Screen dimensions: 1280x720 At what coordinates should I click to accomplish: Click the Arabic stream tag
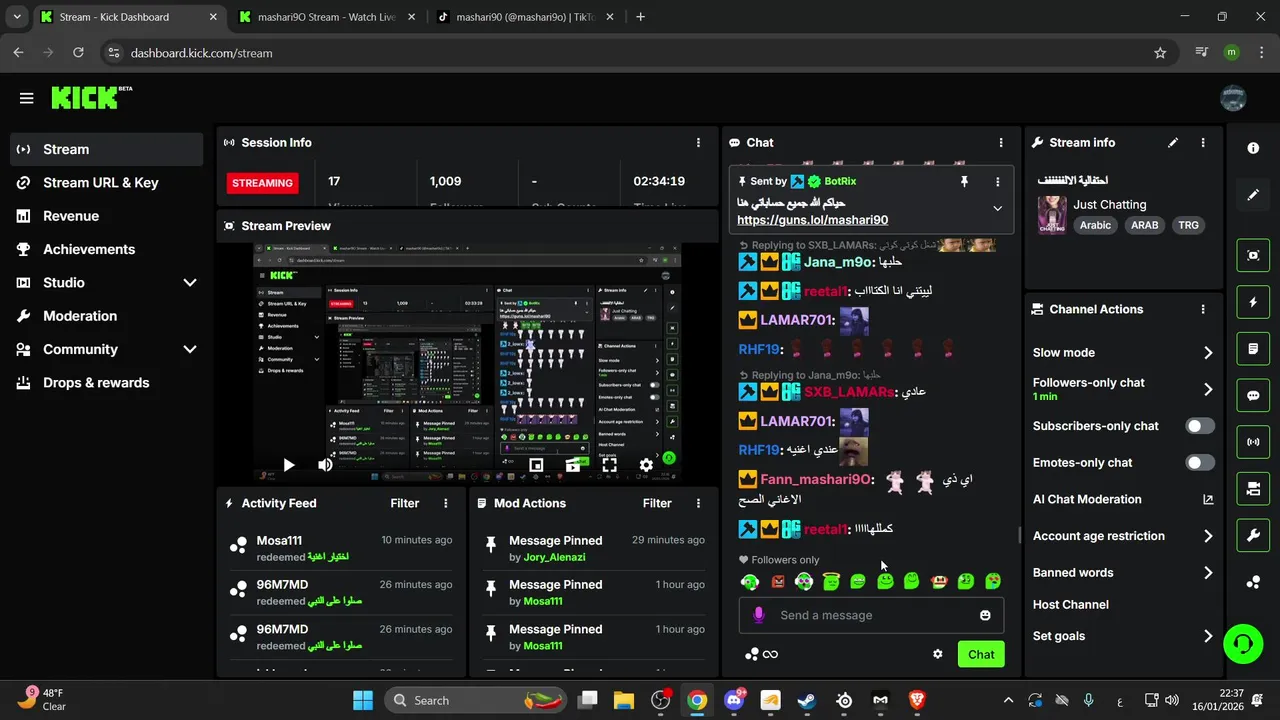(1095, 225)
